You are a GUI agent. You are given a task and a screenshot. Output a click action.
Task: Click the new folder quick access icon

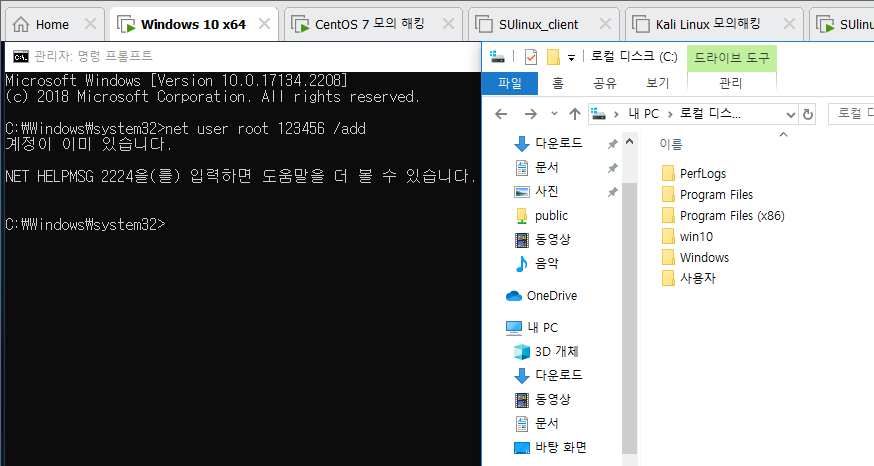click(x=553, y=57)
